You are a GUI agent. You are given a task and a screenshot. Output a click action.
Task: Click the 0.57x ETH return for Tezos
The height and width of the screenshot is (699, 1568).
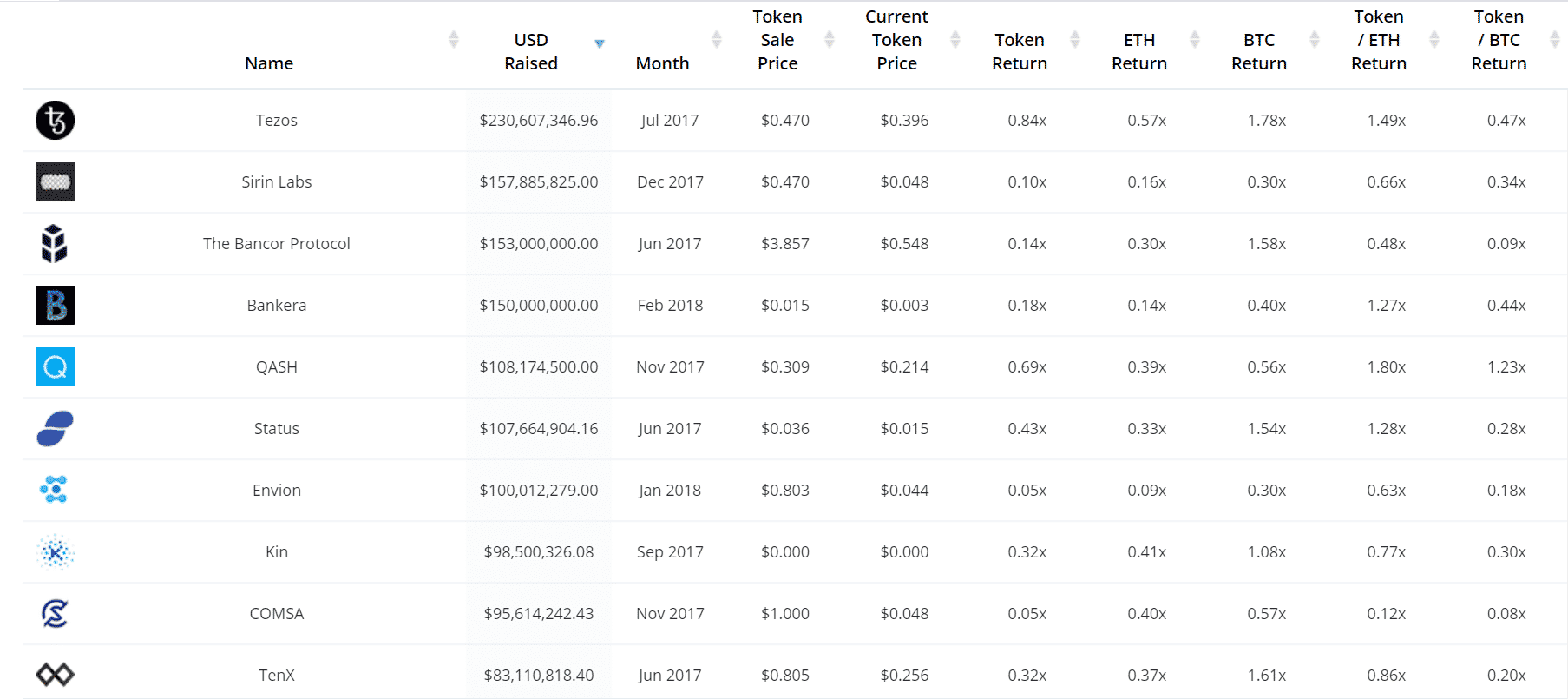pos(1147,121)
